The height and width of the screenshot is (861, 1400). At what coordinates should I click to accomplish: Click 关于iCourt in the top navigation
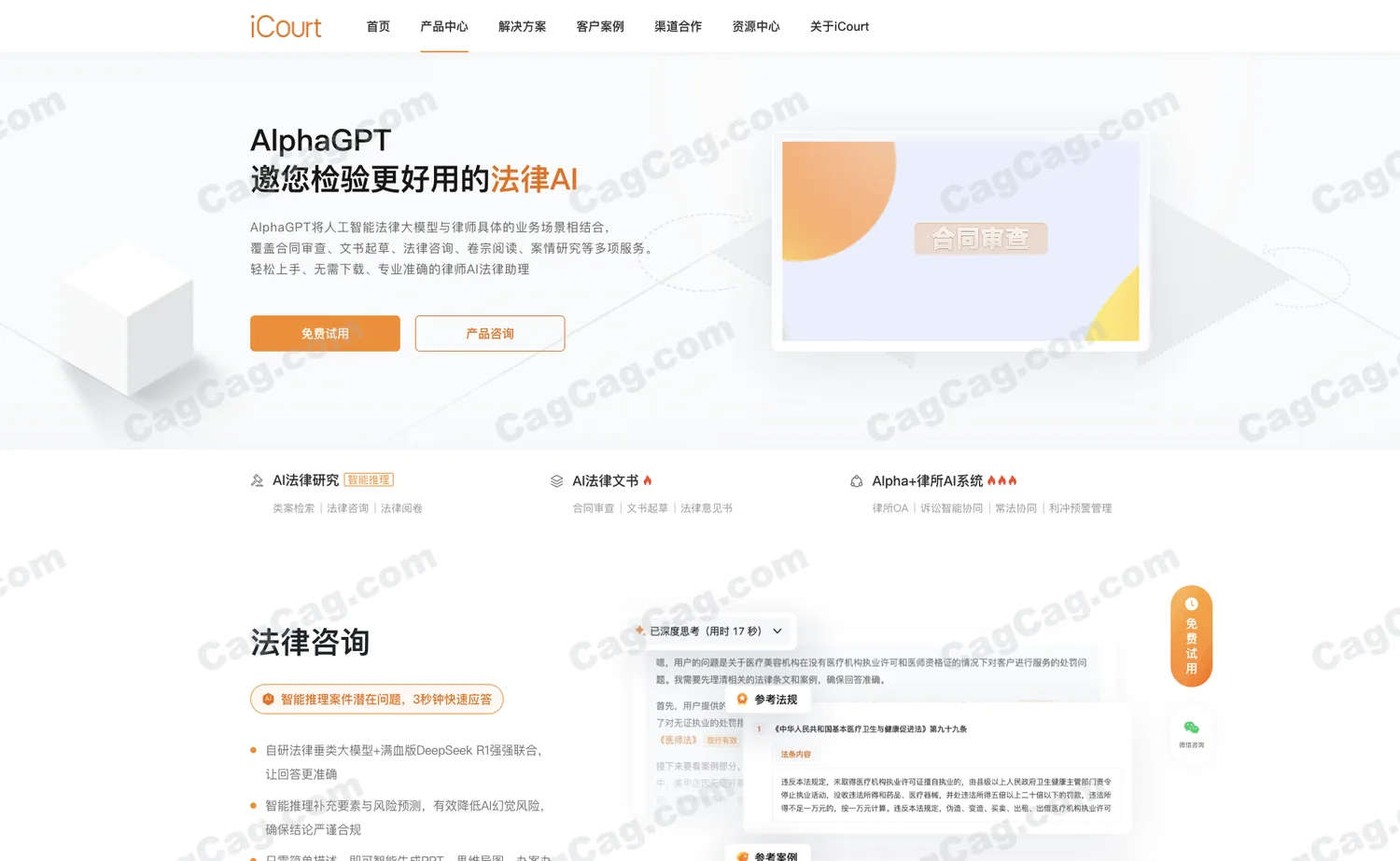click(839, 26)
